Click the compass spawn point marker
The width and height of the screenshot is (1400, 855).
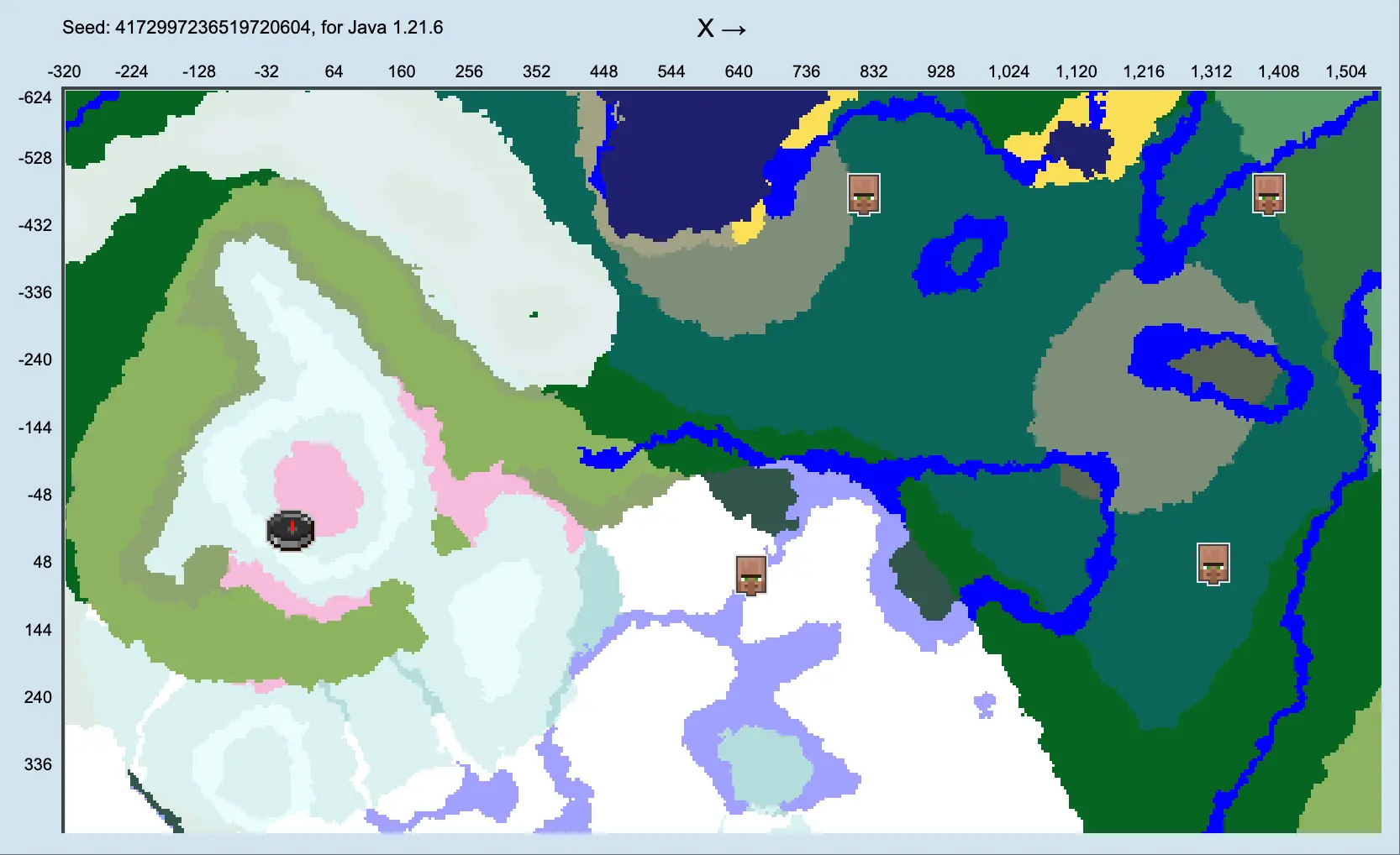coord(291,530)
